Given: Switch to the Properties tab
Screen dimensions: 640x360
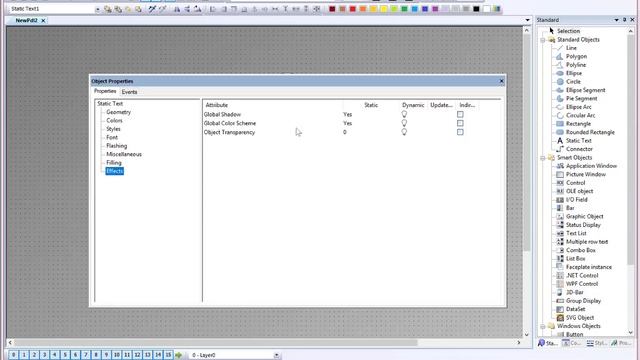Looking at the screenshot, I should pos(105,91).
